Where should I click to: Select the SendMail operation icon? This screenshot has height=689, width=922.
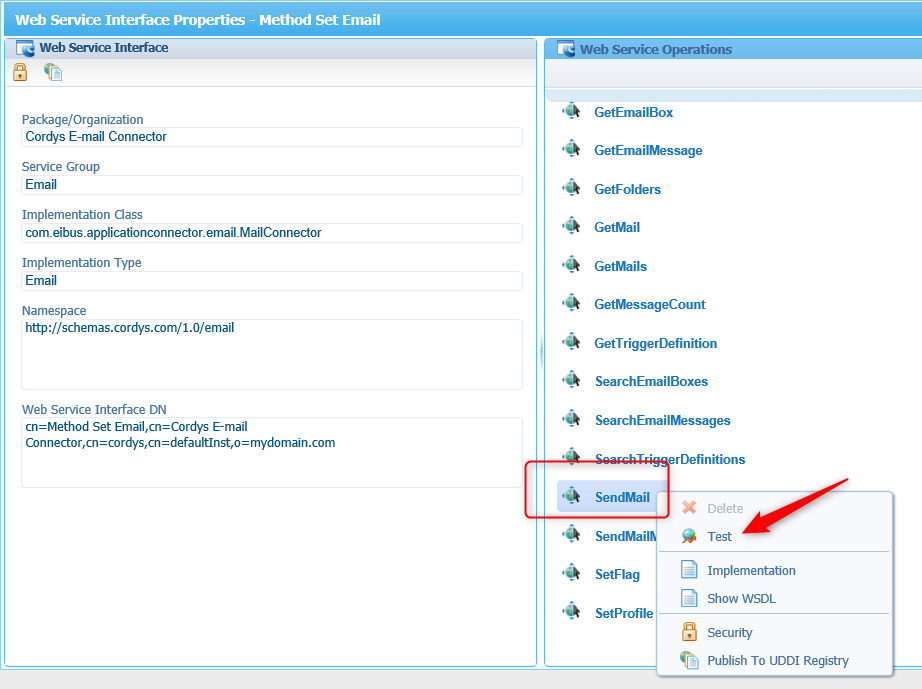(x=572, y=496)
